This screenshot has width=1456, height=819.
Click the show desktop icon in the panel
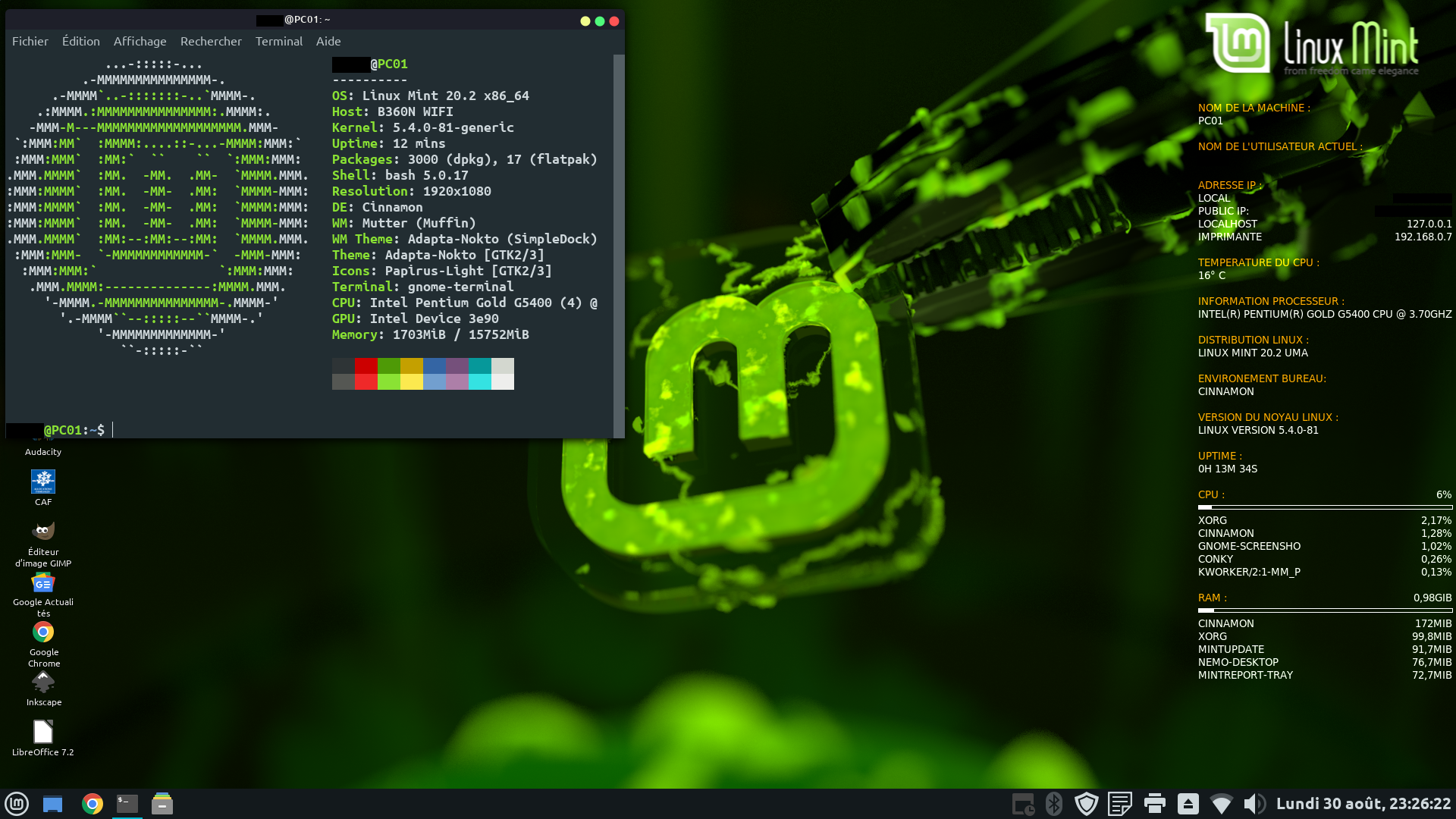coord(52,804)
